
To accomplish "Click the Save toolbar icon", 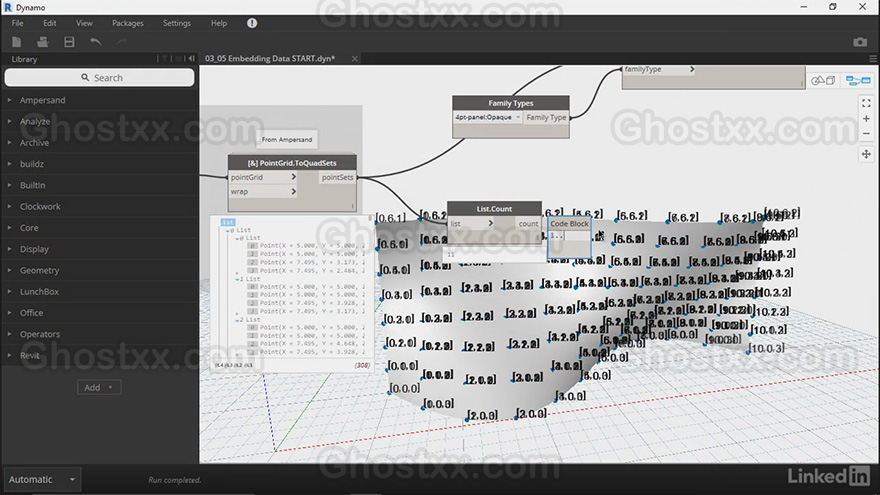I will (69, 42).
